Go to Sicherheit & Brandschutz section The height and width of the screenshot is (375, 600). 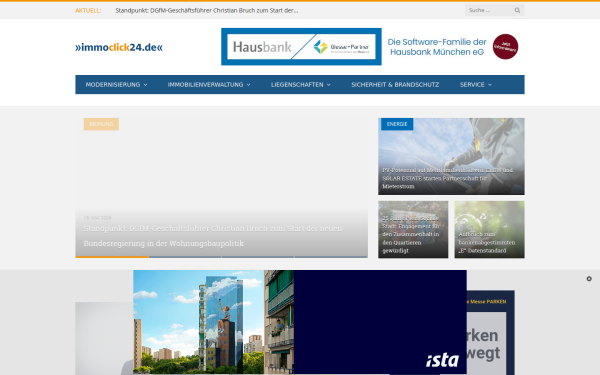[x=395, y=85]
